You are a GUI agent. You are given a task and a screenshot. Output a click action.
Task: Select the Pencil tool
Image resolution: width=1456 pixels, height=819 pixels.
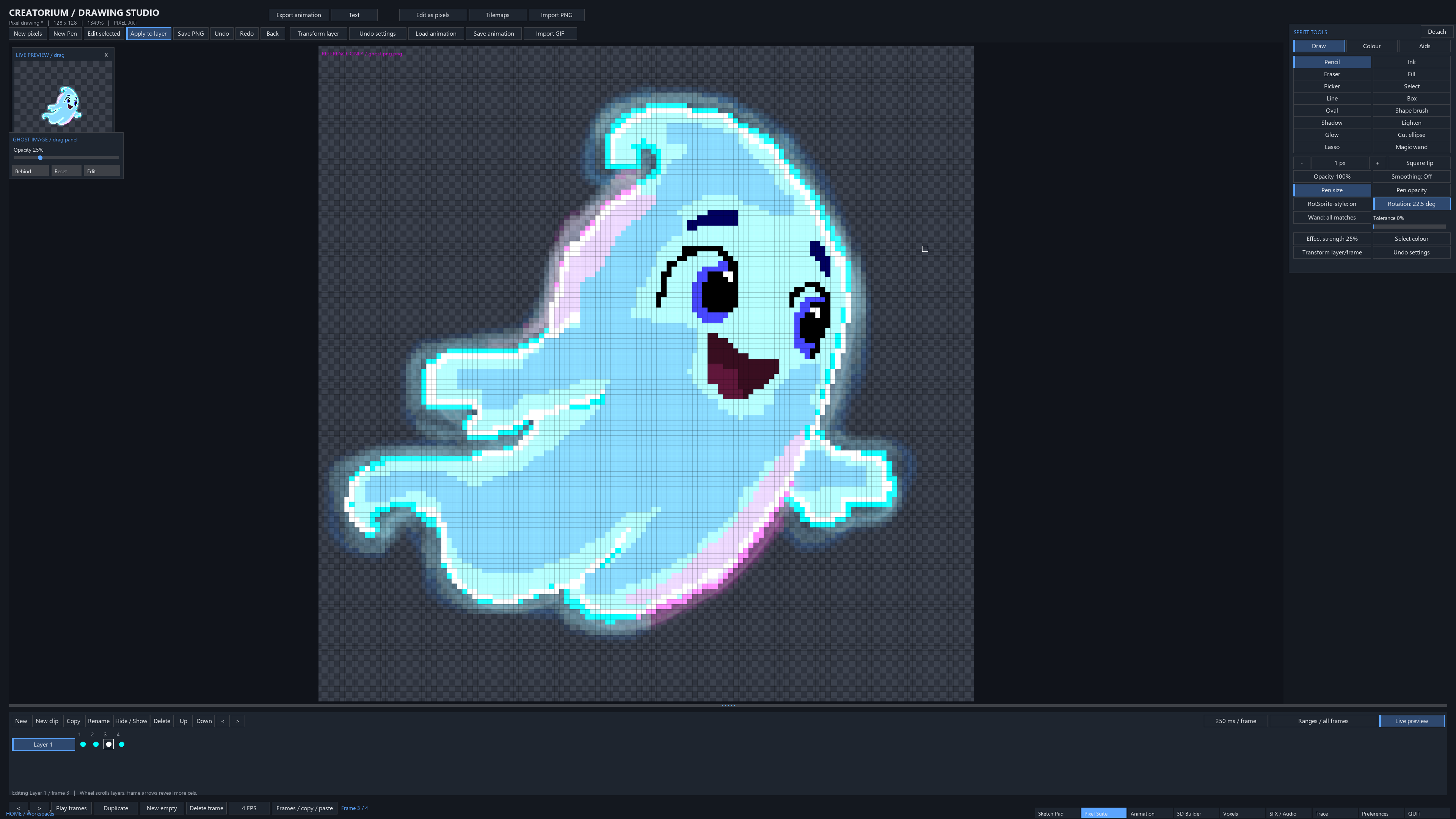(x=1332, y=62)
